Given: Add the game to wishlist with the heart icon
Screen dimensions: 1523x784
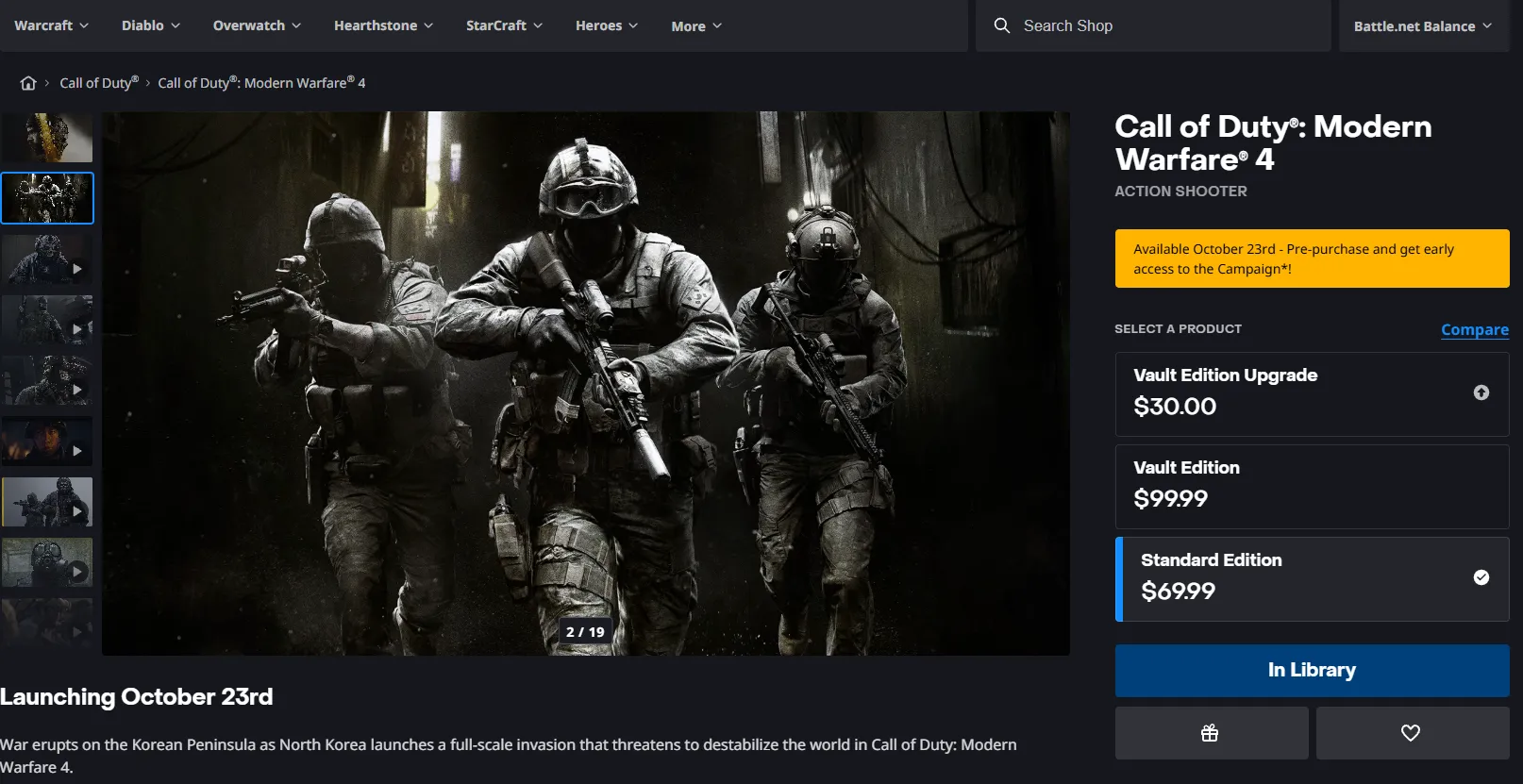Looking at the screenshot, I should [1413, 733].
